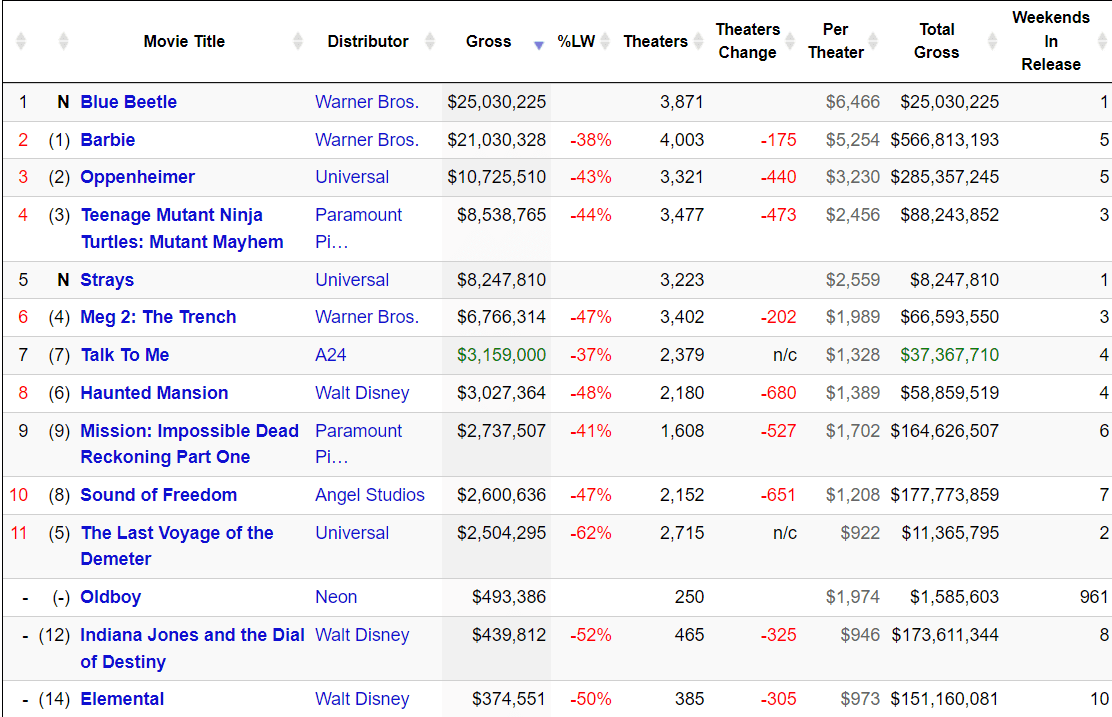Click the sort arrows beside Movie Title header
This screenshot has height=717, width=1112.
click(298, 41)
